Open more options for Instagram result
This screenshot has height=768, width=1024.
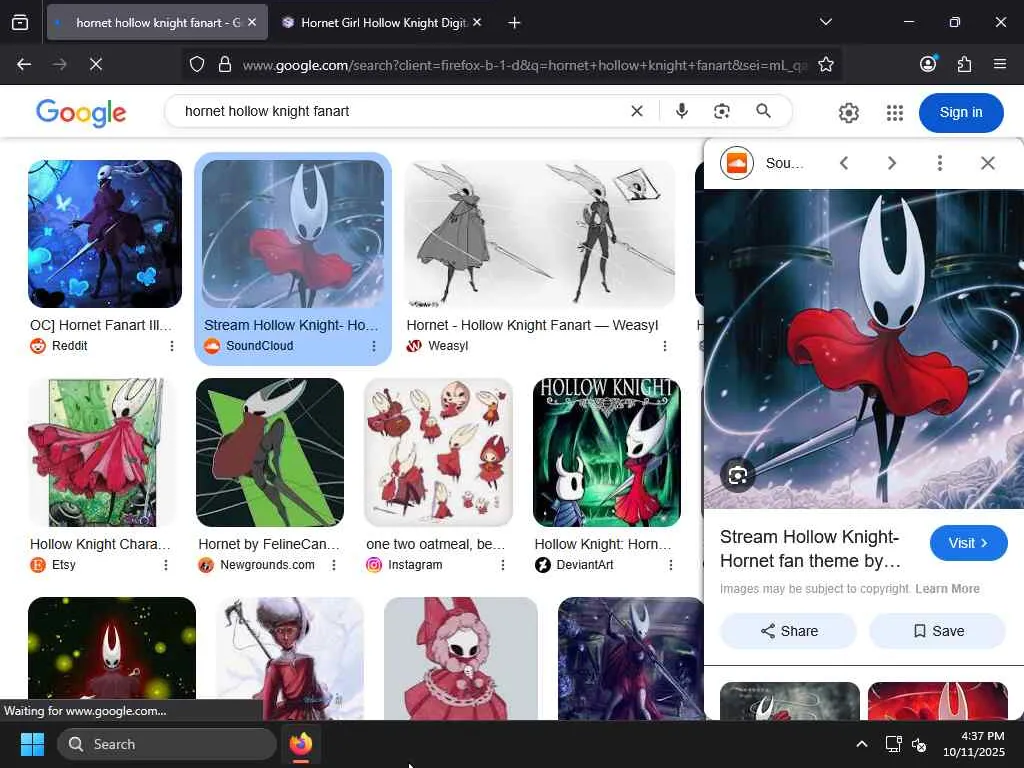[503, 565]
